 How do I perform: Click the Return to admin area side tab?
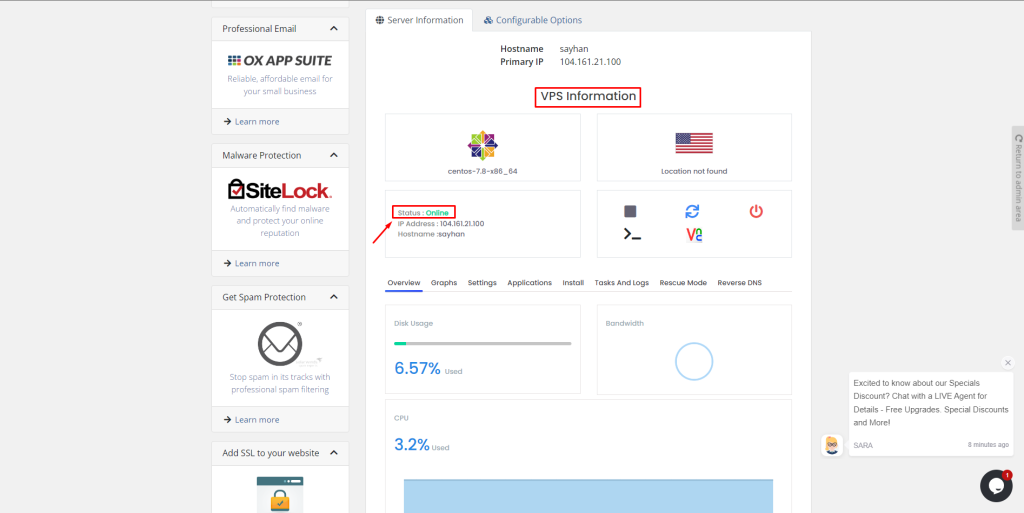point(1018,178)
